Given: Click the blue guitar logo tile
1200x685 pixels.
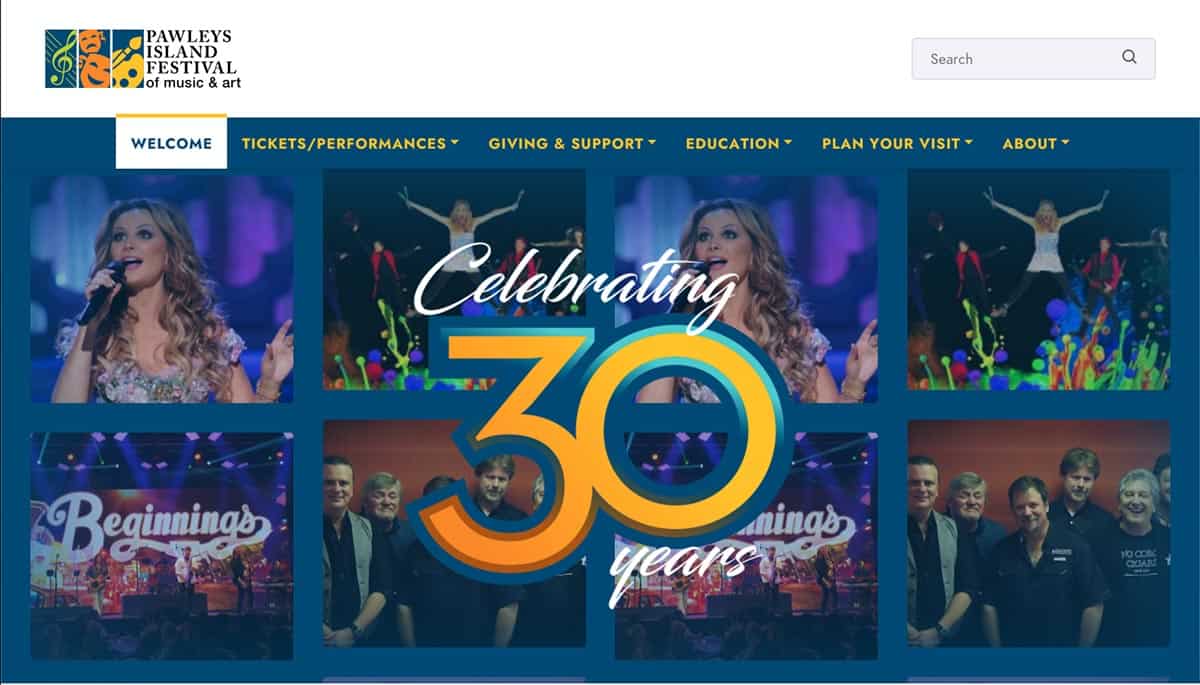Looking at the screenshot, I should click(127, 59).
